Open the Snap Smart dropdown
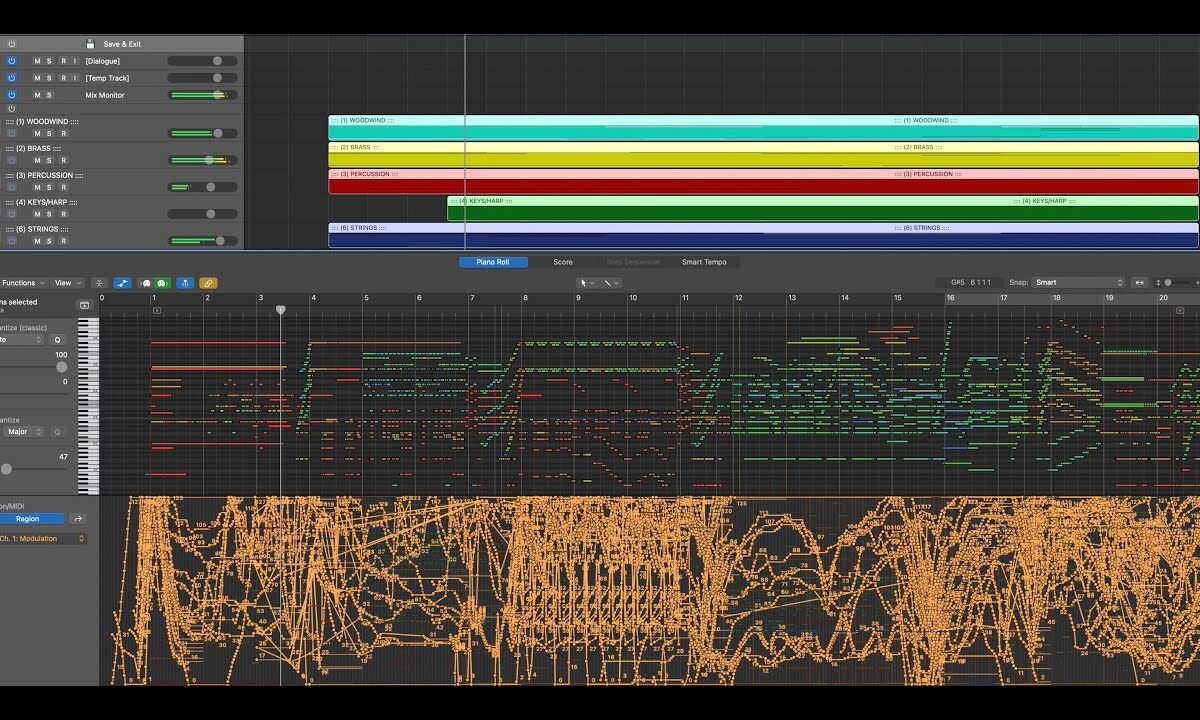1200x720 pixels. coord(1079,283)
